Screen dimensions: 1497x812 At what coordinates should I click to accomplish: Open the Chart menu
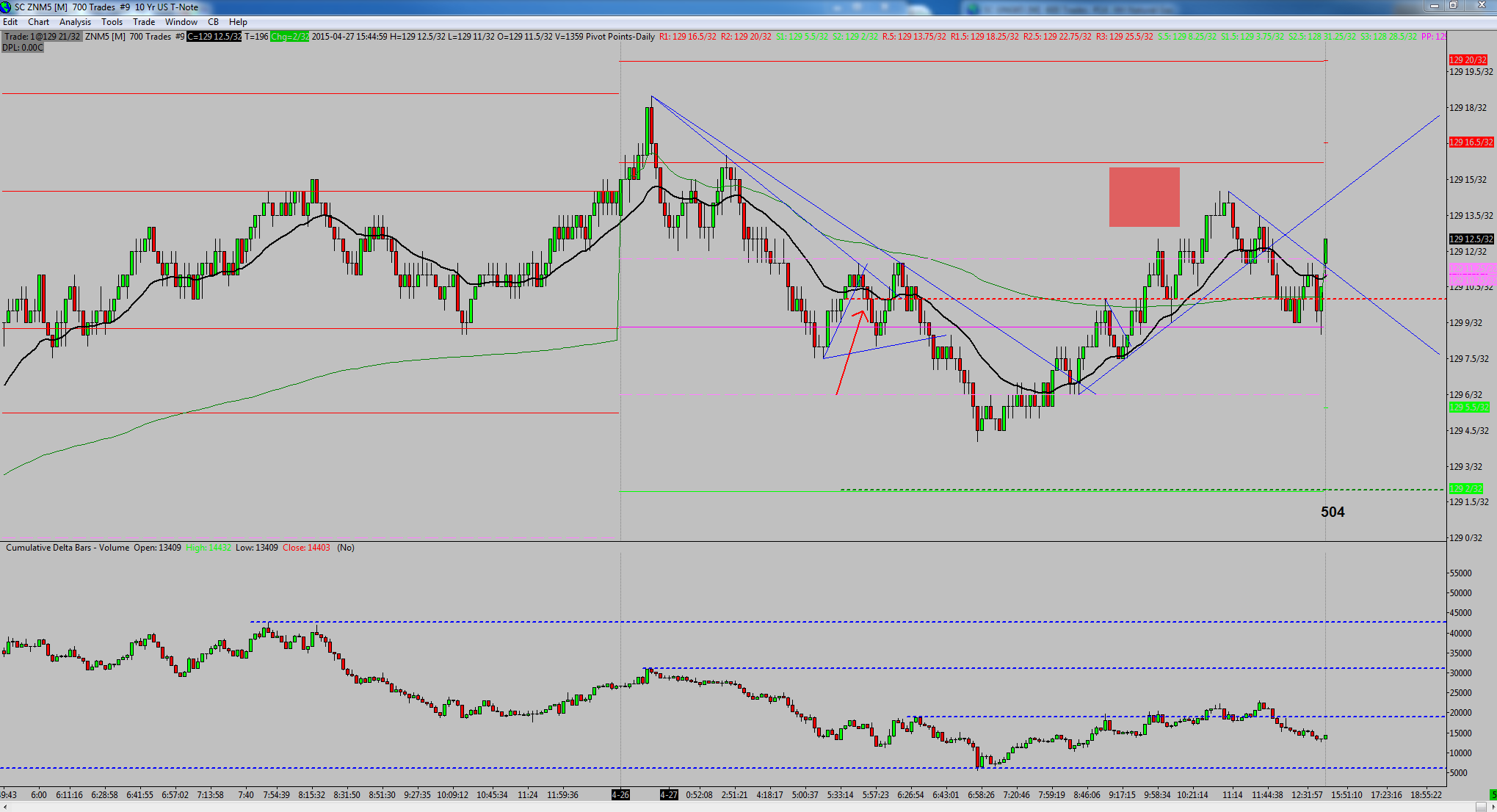coord(39,22)
